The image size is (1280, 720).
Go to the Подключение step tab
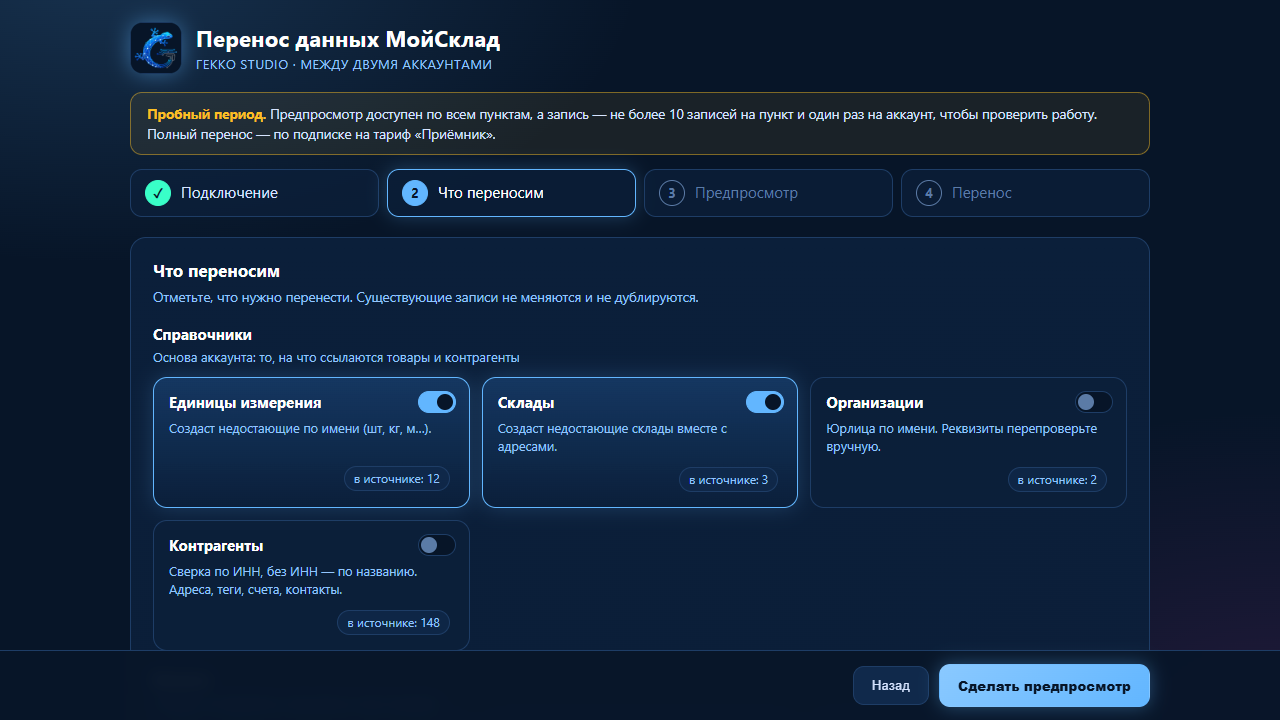(x=254, y=193)
